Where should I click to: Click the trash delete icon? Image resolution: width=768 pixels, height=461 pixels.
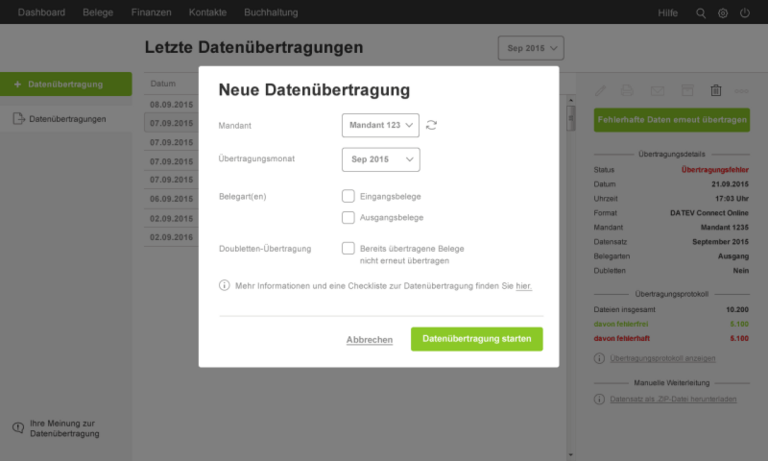point(716,91)
